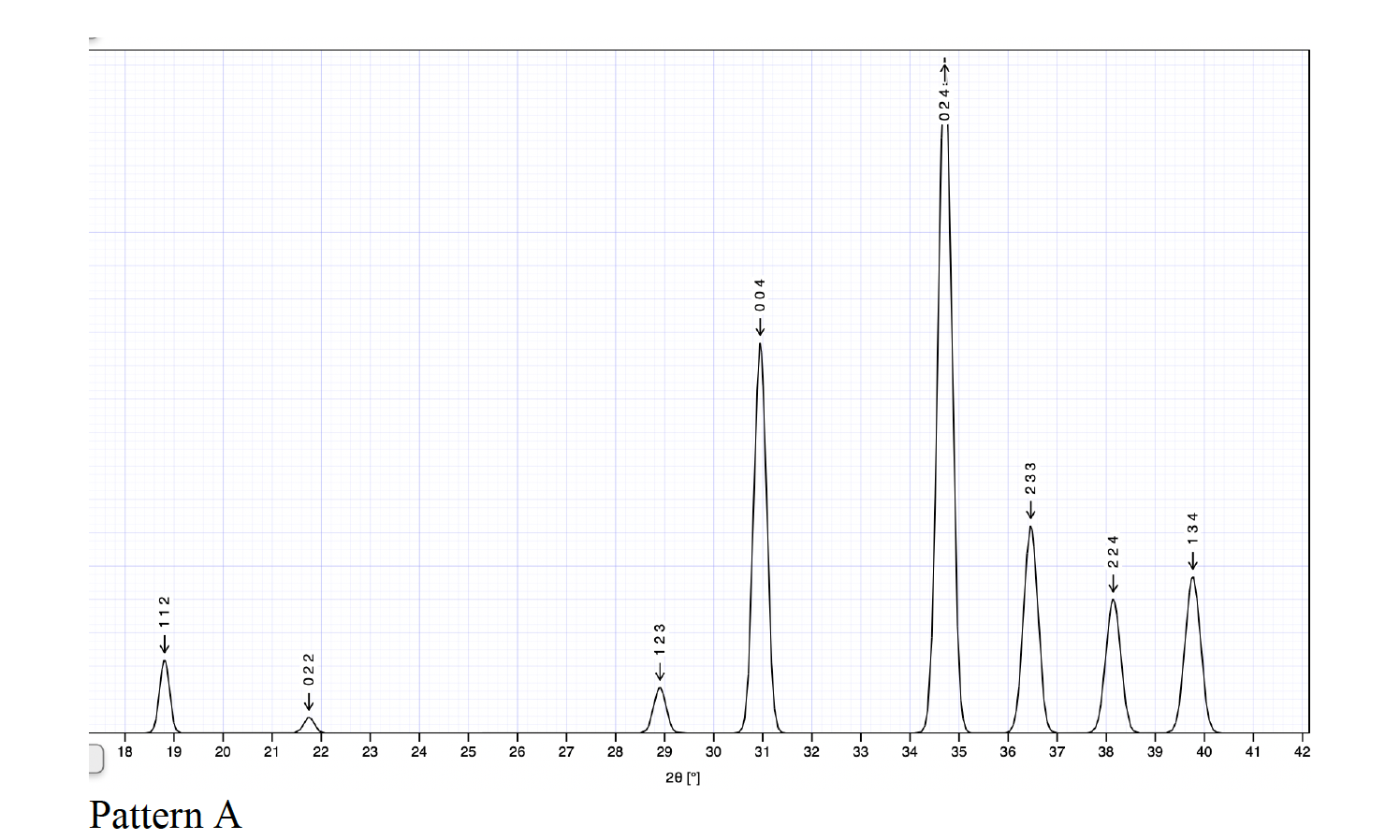Select the Pattern A caption text
Screen dimensions: 1400x840
click(165, 815)
